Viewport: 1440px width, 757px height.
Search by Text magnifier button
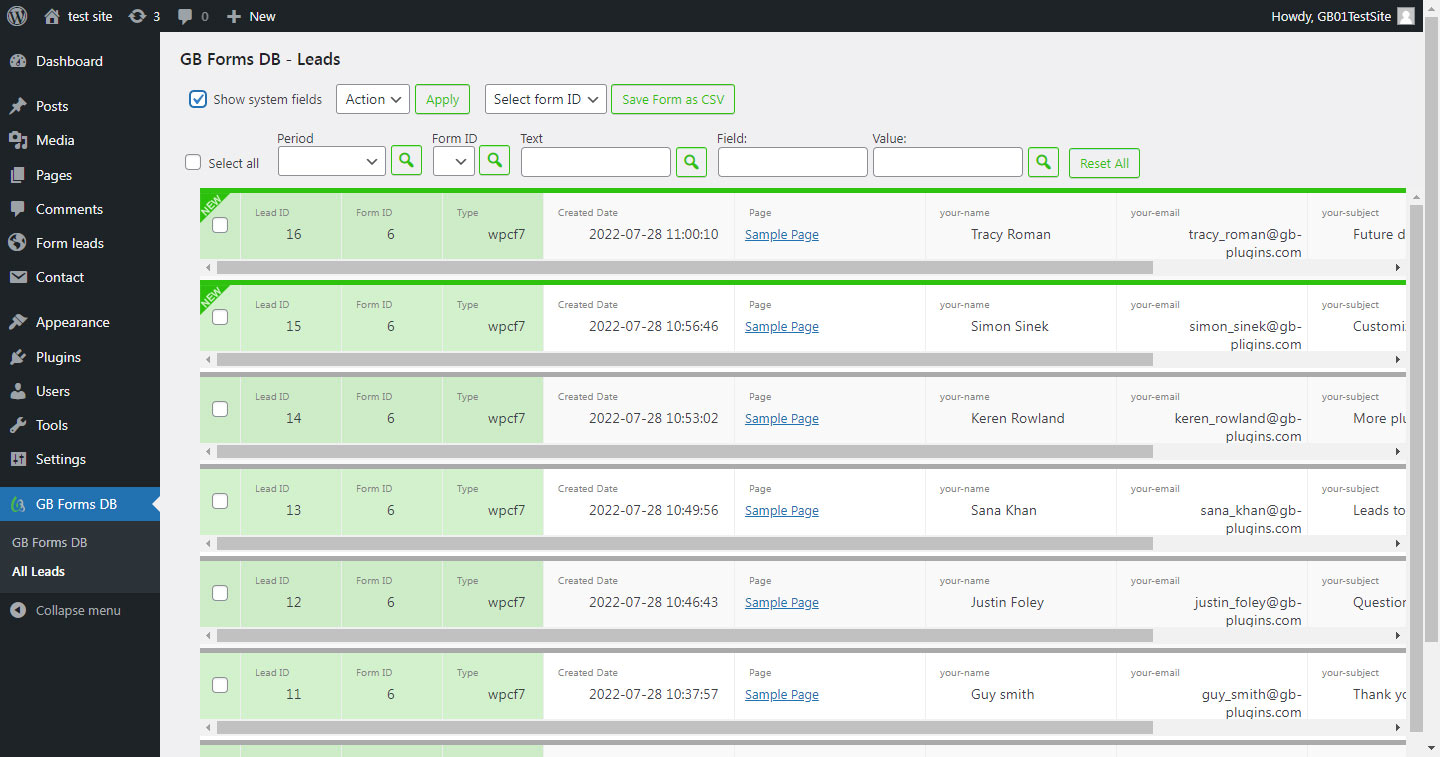tap(692, 162)
